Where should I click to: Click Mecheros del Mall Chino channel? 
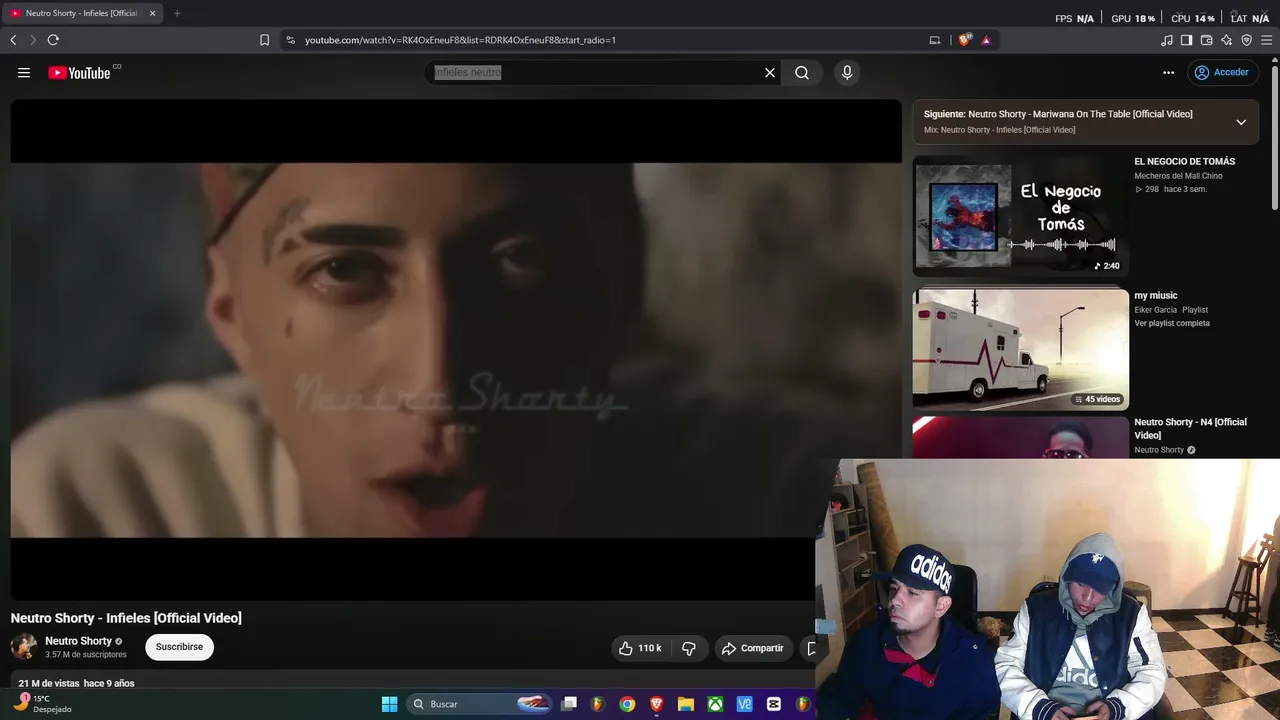1178,176
